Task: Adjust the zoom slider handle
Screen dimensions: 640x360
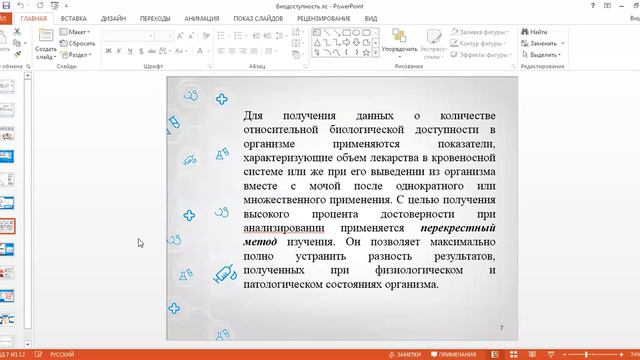Action: (587, 355)
